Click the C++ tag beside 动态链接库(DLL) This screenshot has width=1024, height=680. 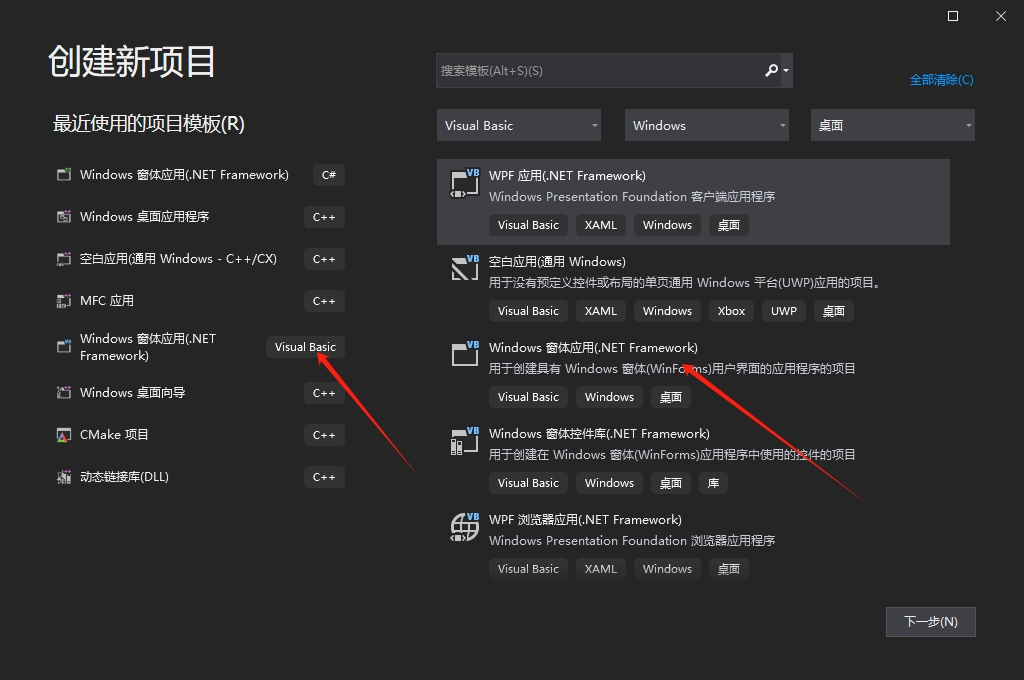(x=324, y=478)
